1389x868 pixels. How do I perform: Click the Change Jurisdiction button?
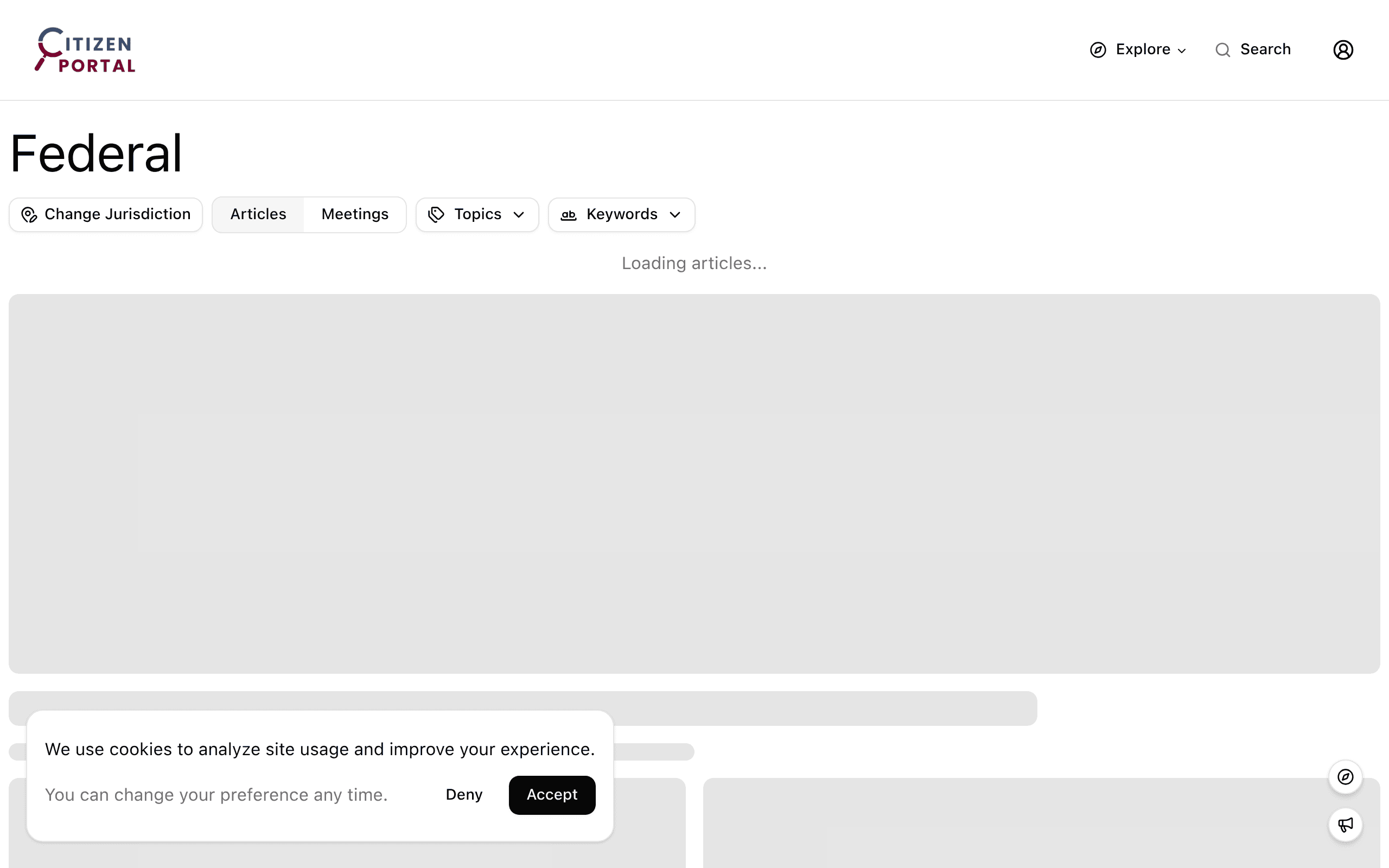[106, 215]
